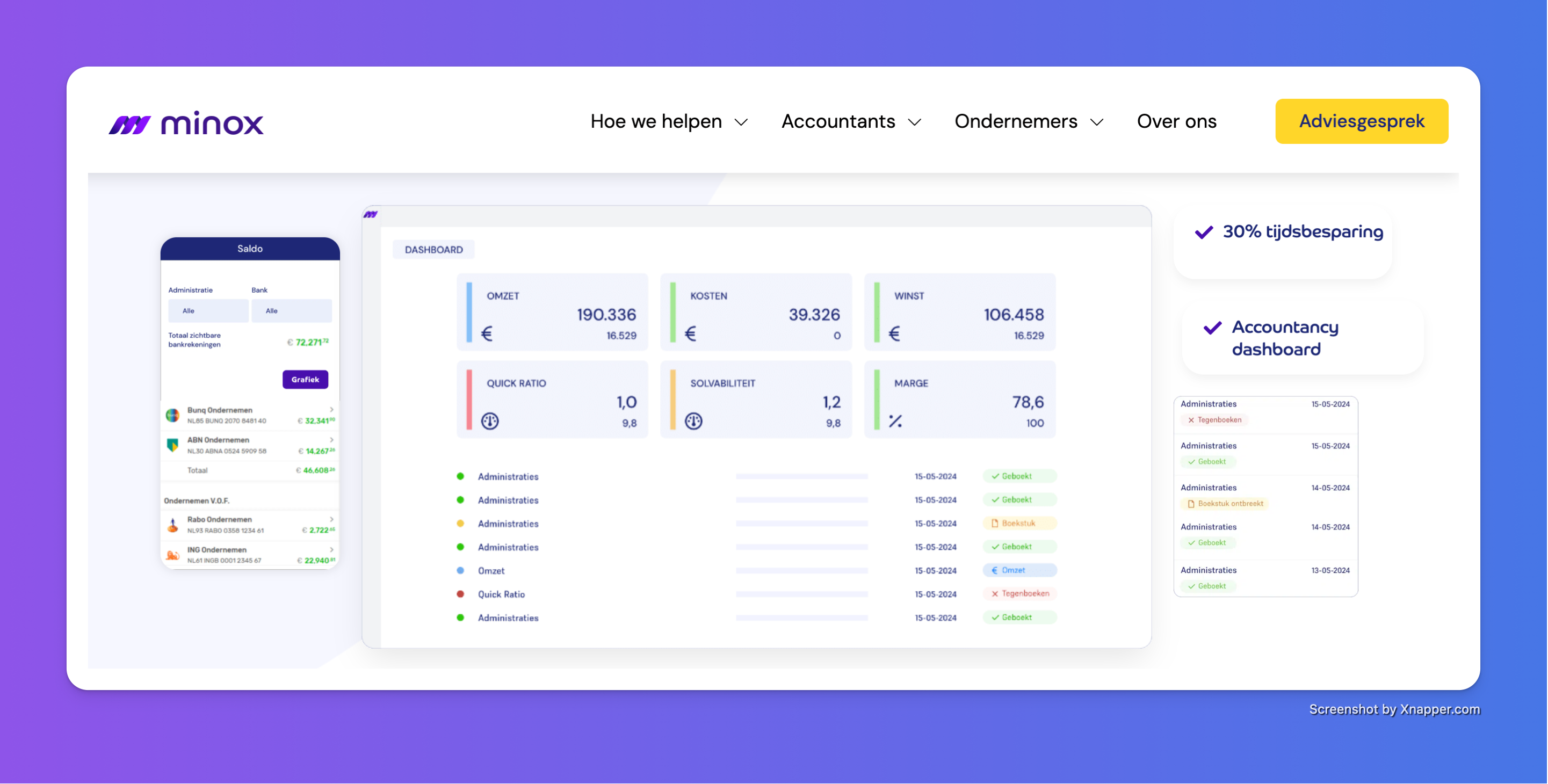
Task: Click the Tegenboeken status badge in the sidebar card
Action: click(1214, 419)
